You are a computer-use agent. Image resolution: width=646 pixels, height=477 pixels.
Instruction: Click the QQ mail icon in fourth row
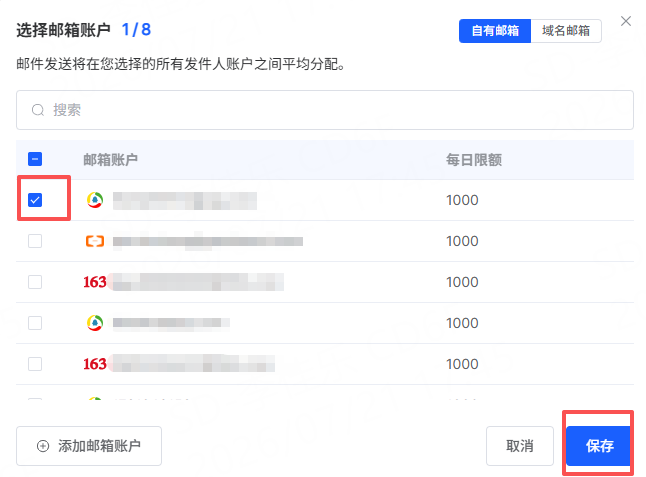click(95, 323)
